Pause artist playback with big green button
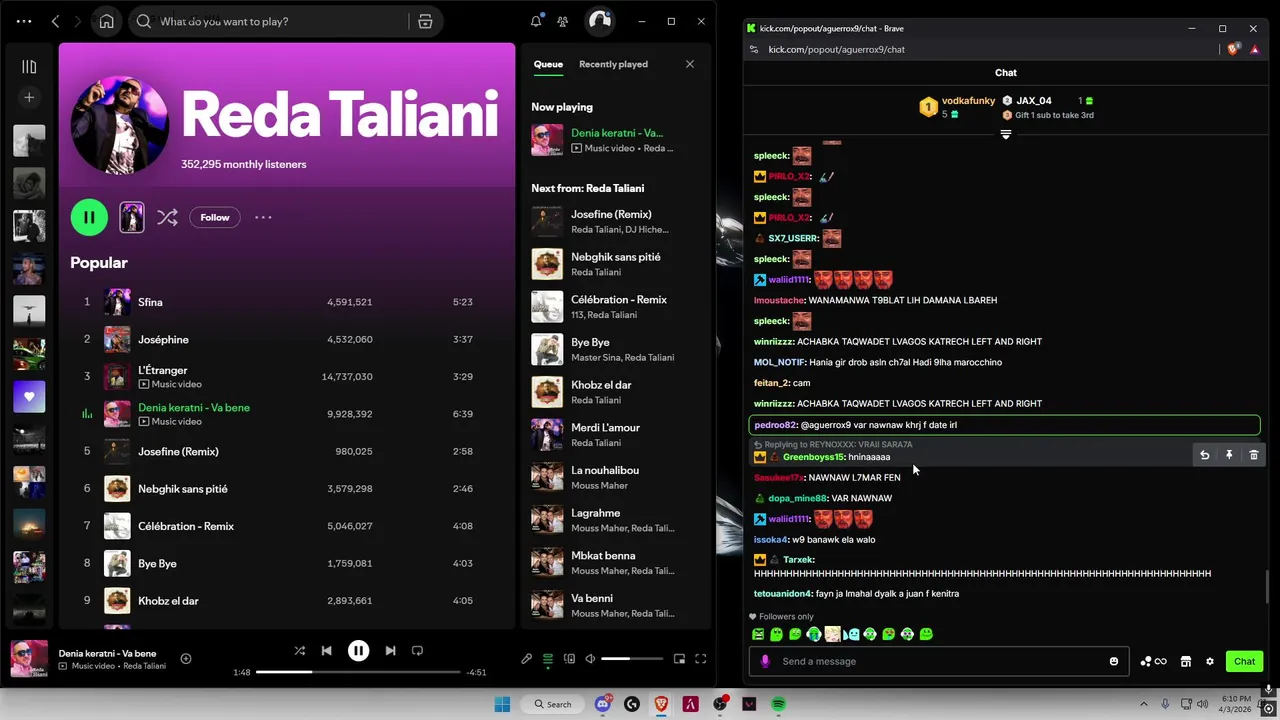 [89, 217]
